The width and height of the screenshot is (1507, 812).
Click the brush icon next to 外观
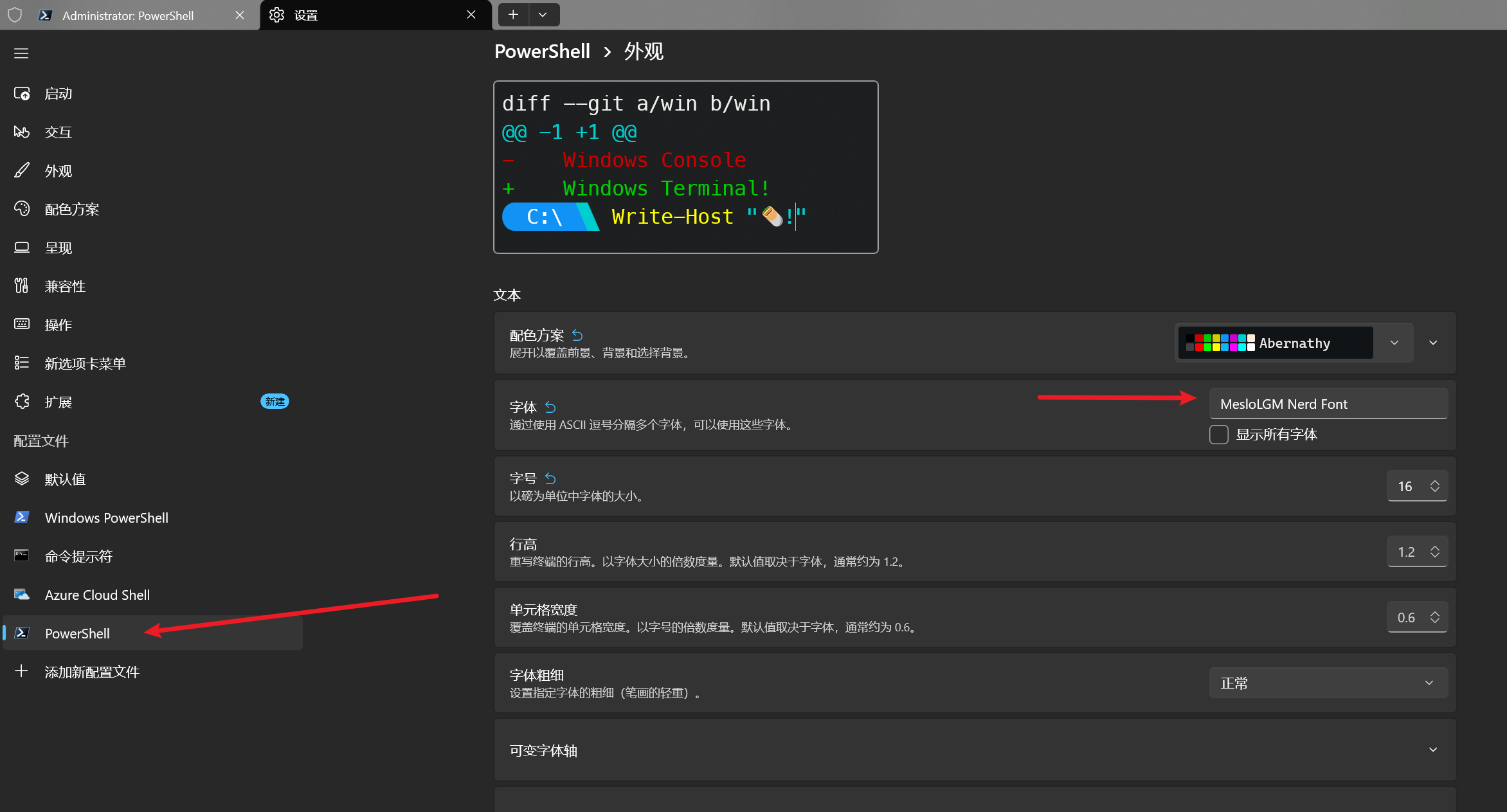(22, 170)
